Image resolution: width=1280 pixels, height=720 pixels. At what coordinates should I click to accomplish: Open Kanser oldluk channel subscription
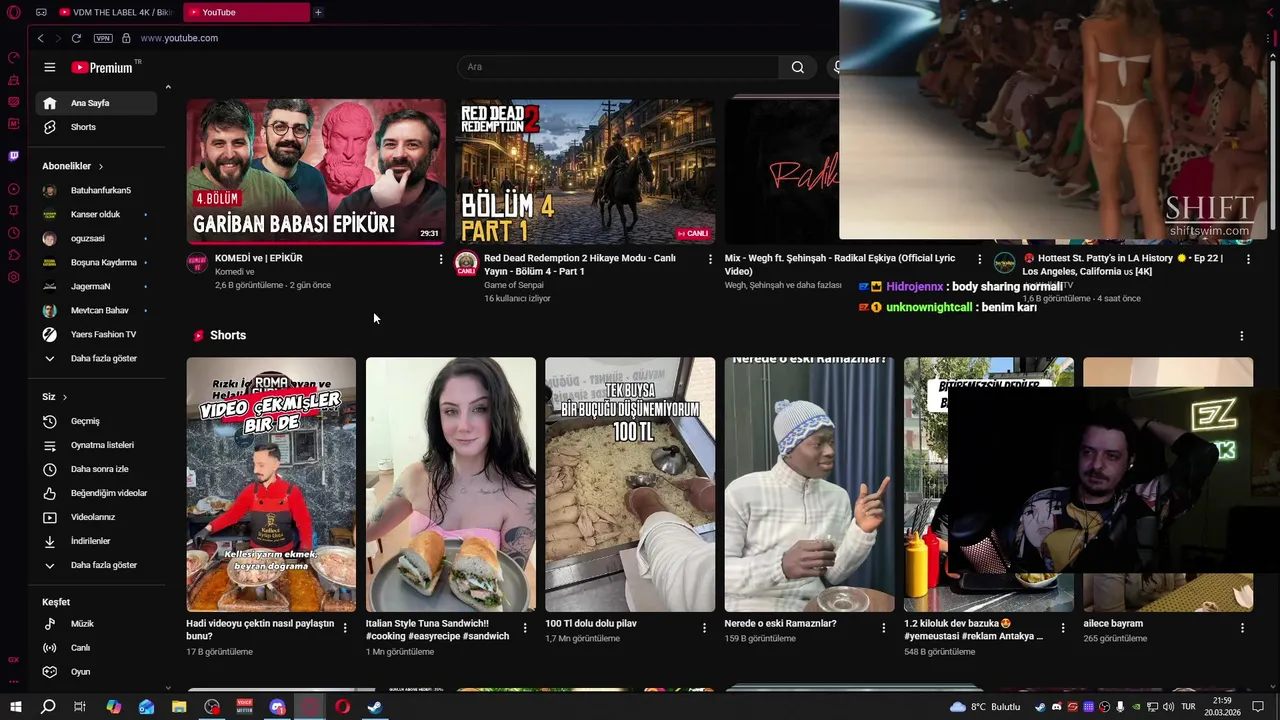(x=96, y=214)
